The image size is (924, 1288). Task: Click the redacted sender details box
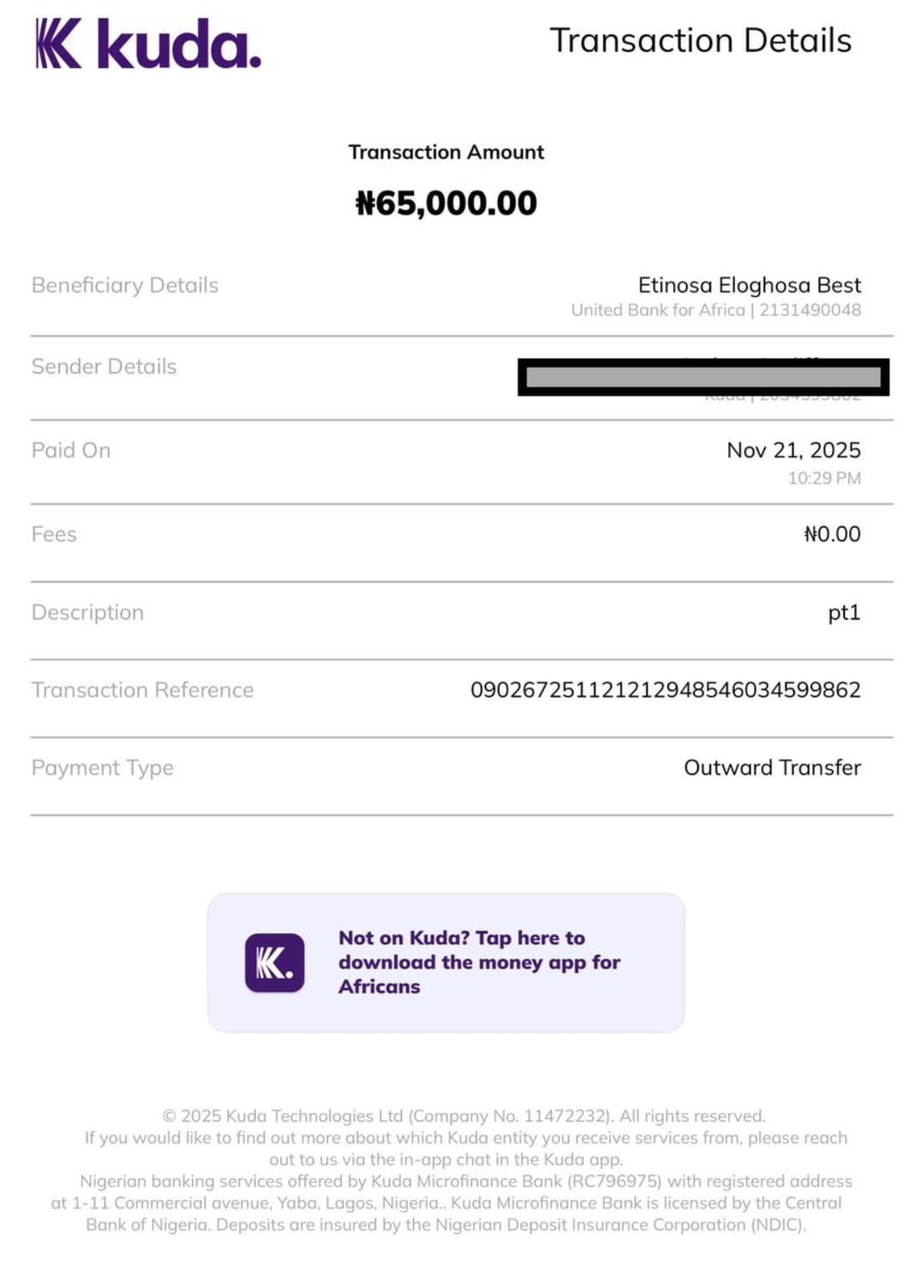(703, 378)
